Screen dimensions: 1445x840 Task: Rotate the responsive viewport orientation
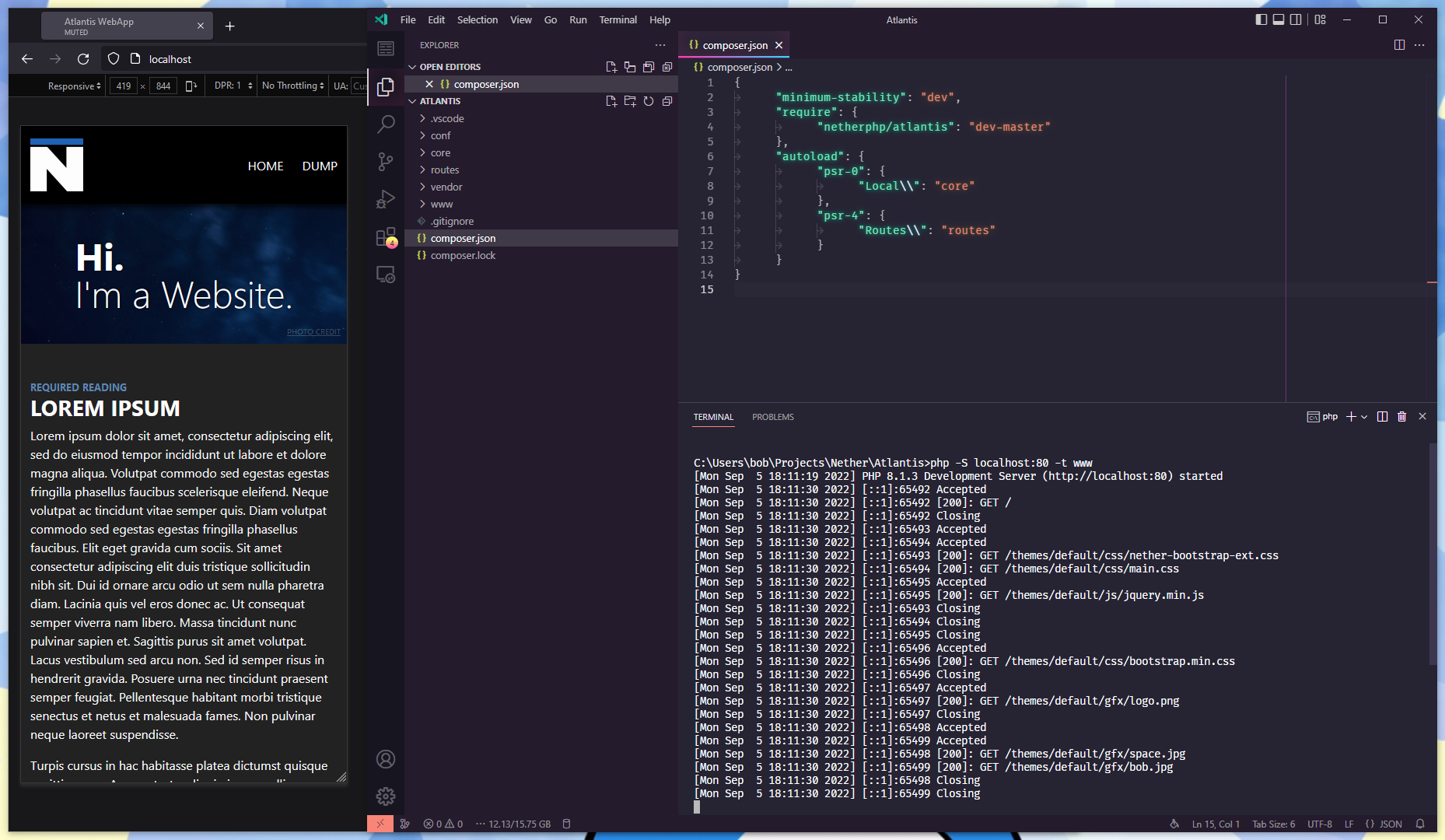(x=191, y=86)
